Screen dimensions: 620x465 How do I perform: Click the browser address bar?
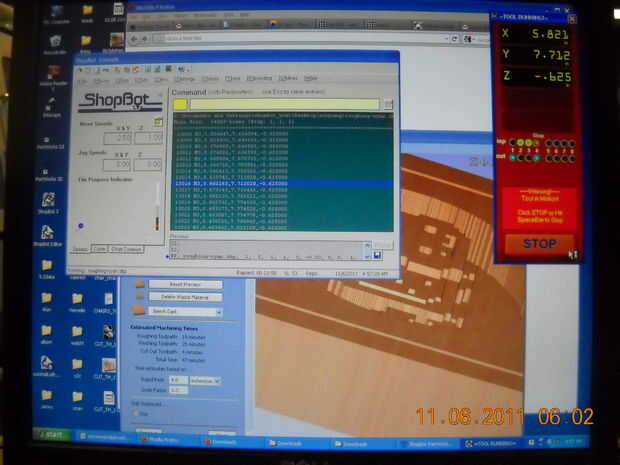(301, 38)
